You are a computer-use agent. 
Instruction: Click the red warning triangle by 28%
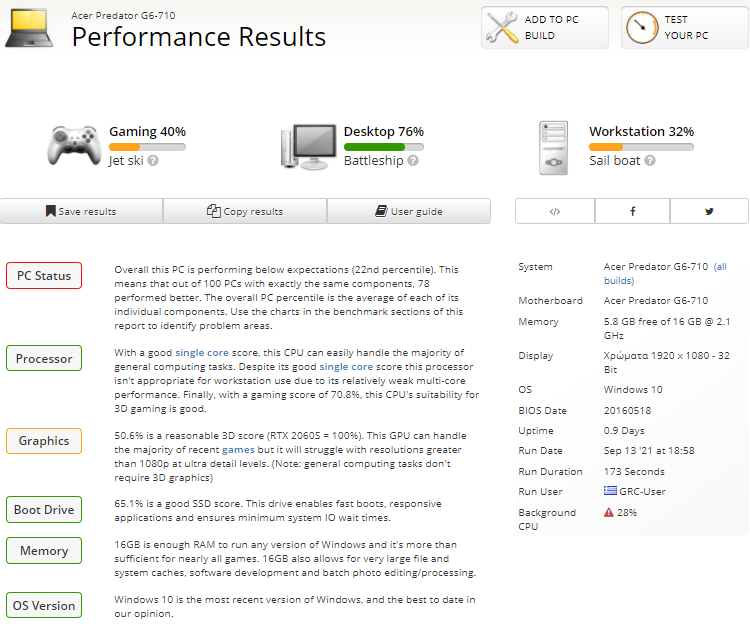point(608,513)
